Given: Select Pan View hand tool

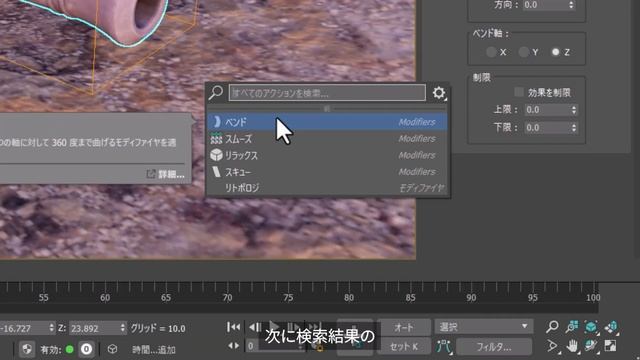Looking at the screenshot, I should [x=572, y=346].
